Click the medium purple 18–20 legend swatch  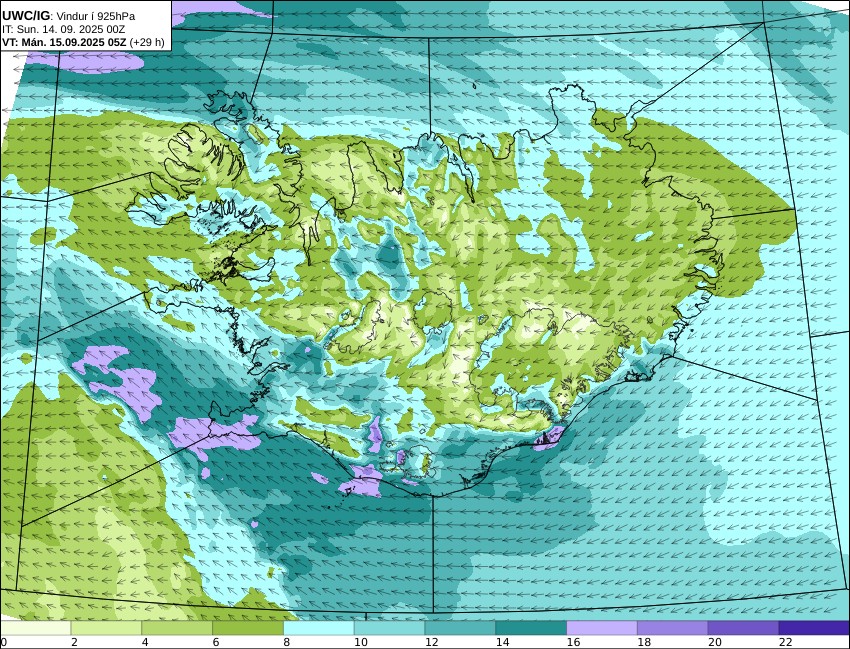(x=673, y=628)
